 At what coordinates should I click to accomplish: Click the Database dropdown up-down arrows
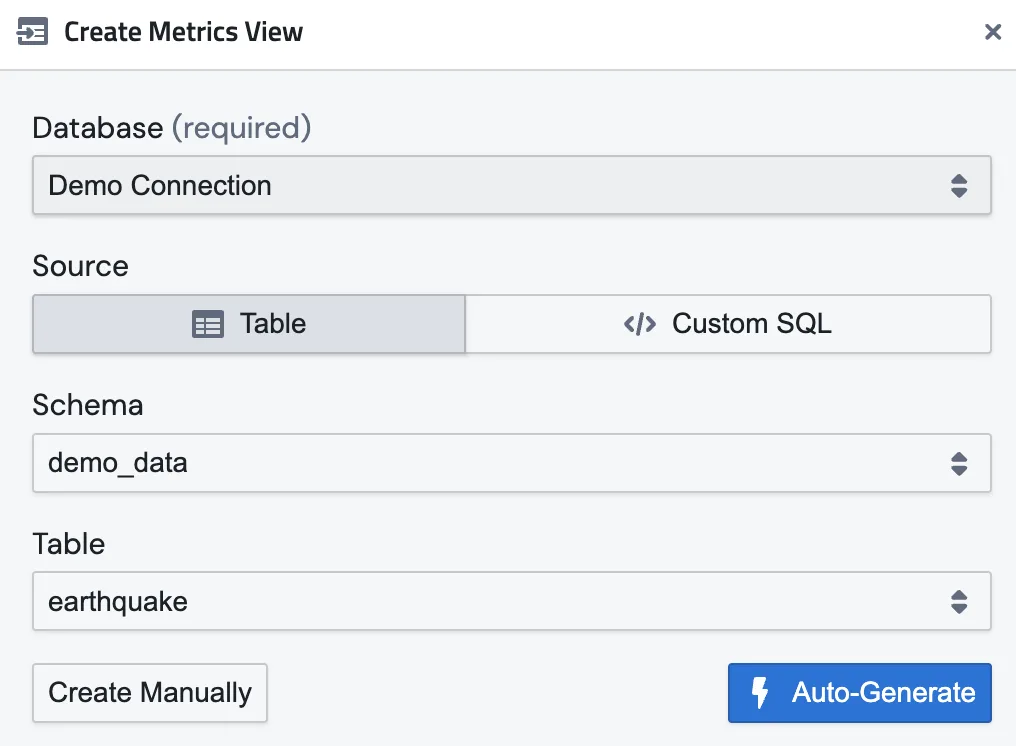pos(959,186)
